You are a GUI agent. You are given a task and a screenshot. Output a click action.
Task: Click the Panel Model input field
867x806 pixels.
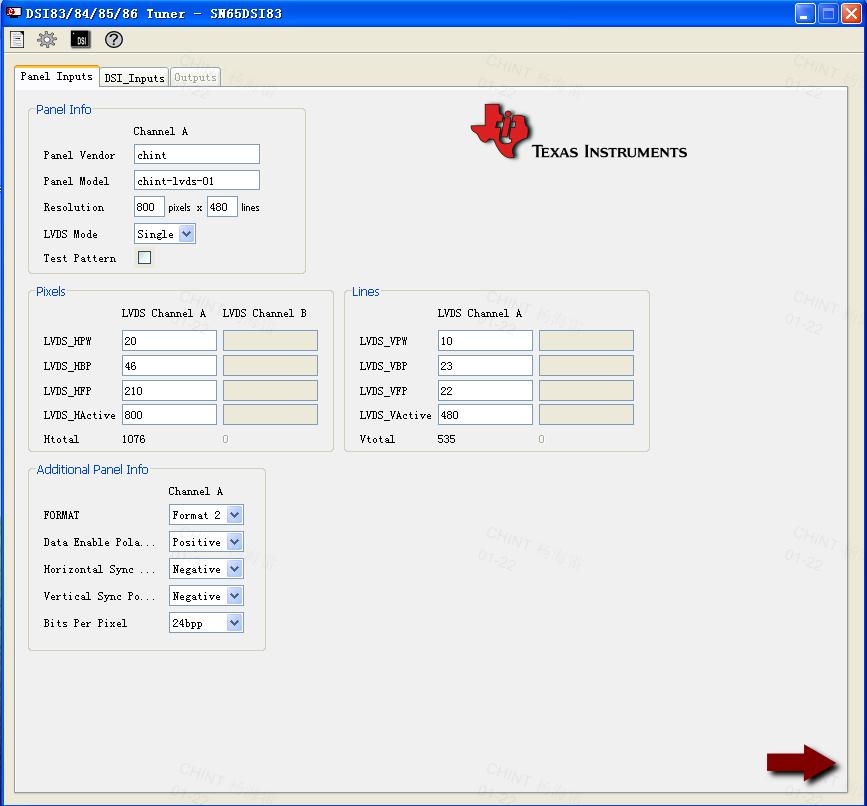point(197,180)
